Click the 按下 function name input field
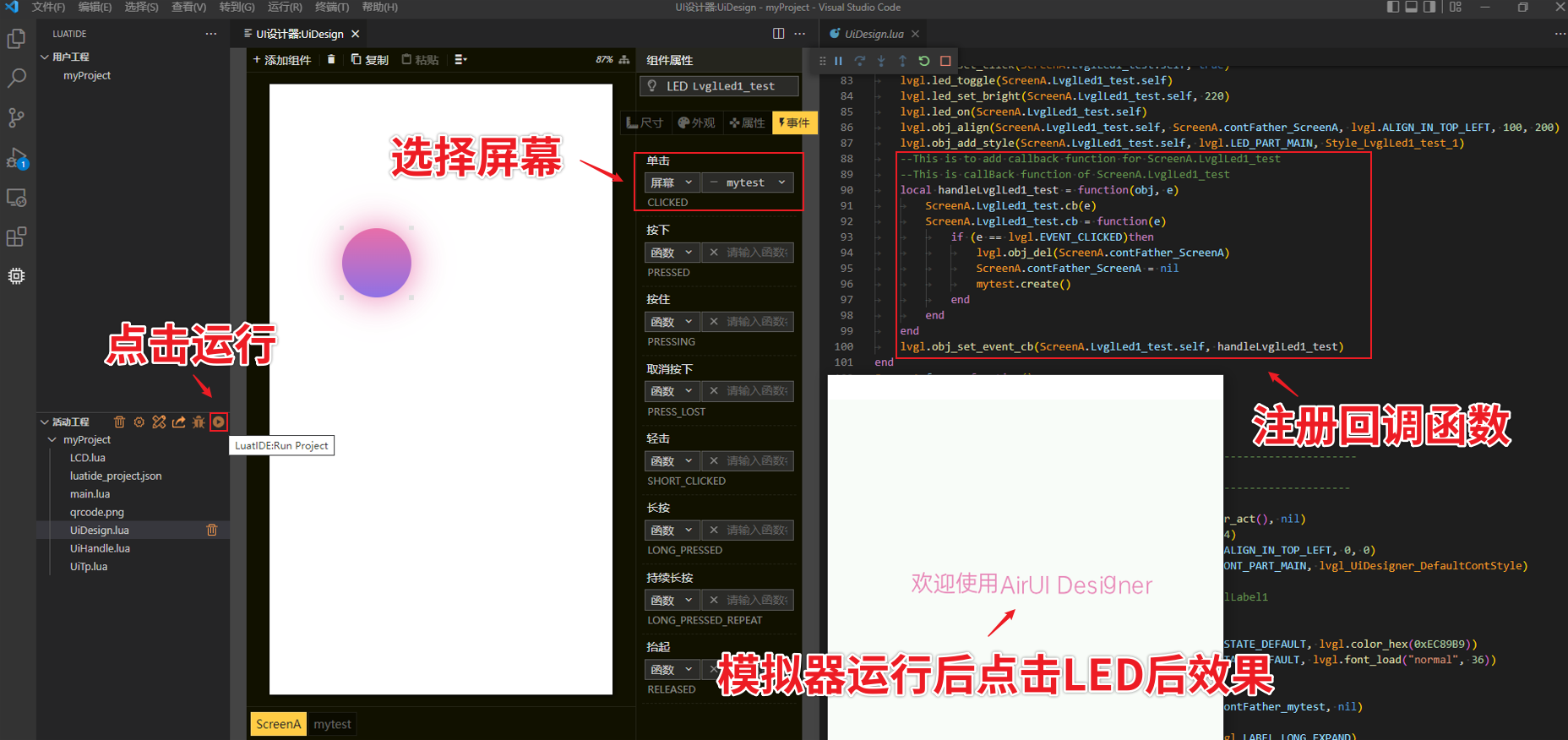The width and height of the screenshot is (1568, 740). [748, 253]
